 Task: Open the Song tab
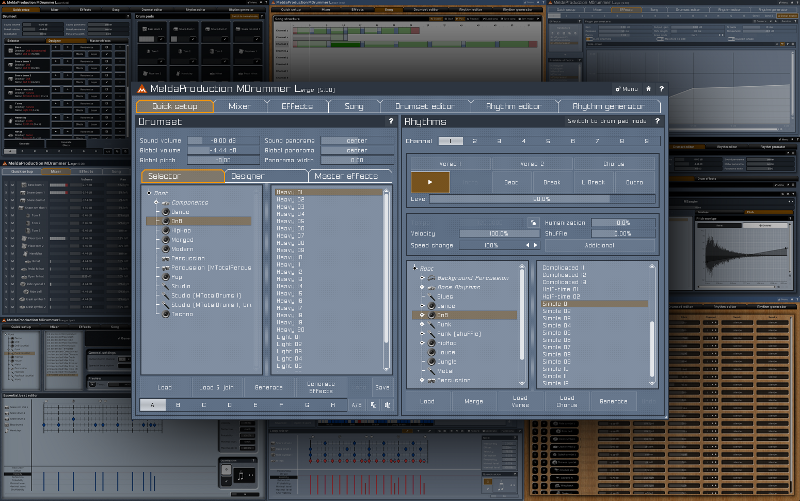(x=354, y=106)
